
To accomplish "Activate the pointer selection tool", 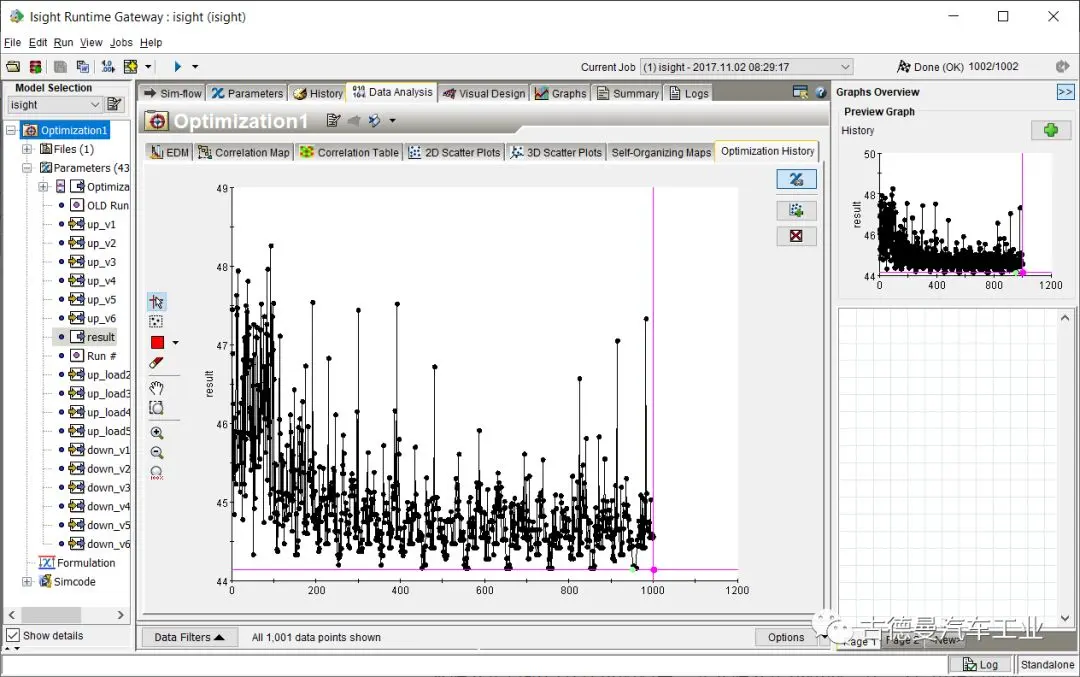I will click(156, 302).
